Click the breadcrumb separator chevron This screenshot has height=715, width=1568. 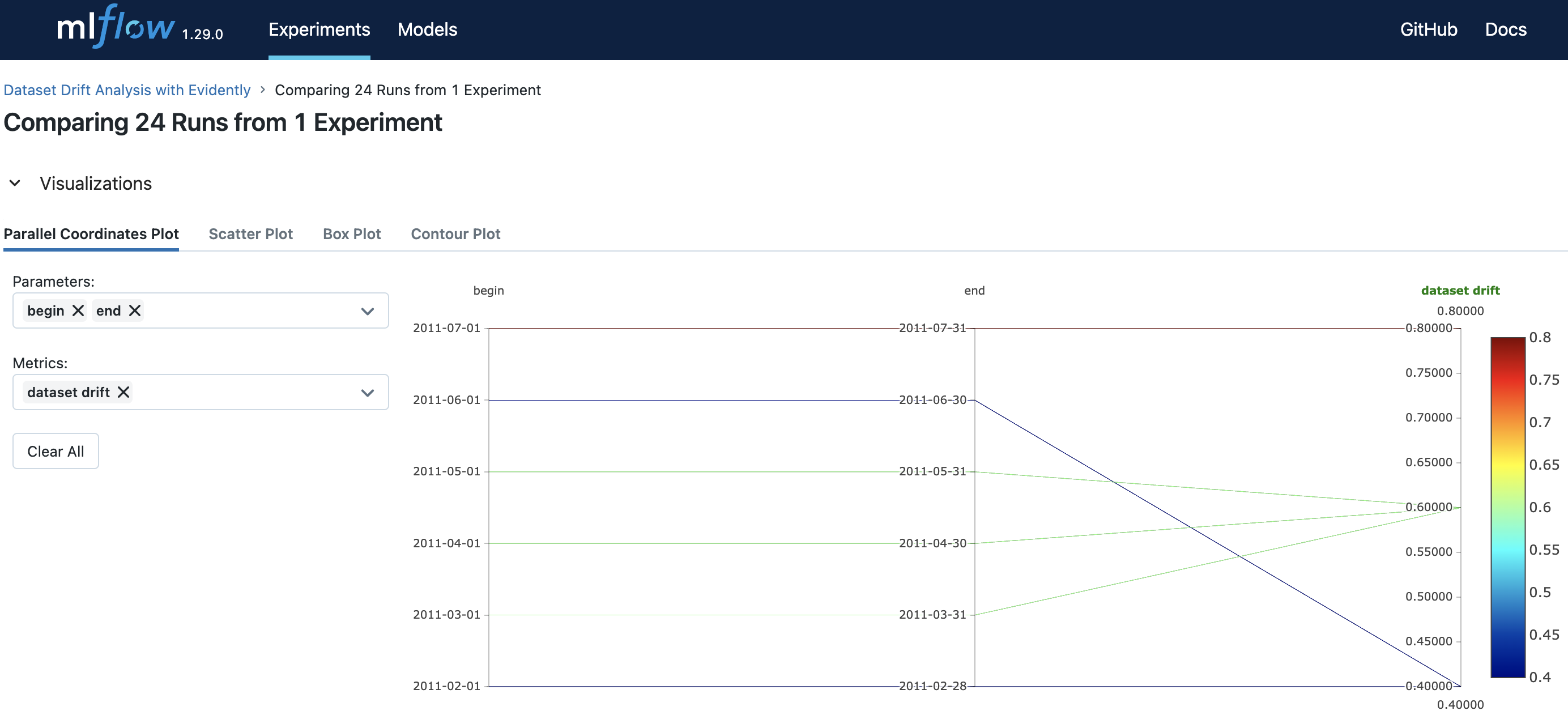pos(262,90)
